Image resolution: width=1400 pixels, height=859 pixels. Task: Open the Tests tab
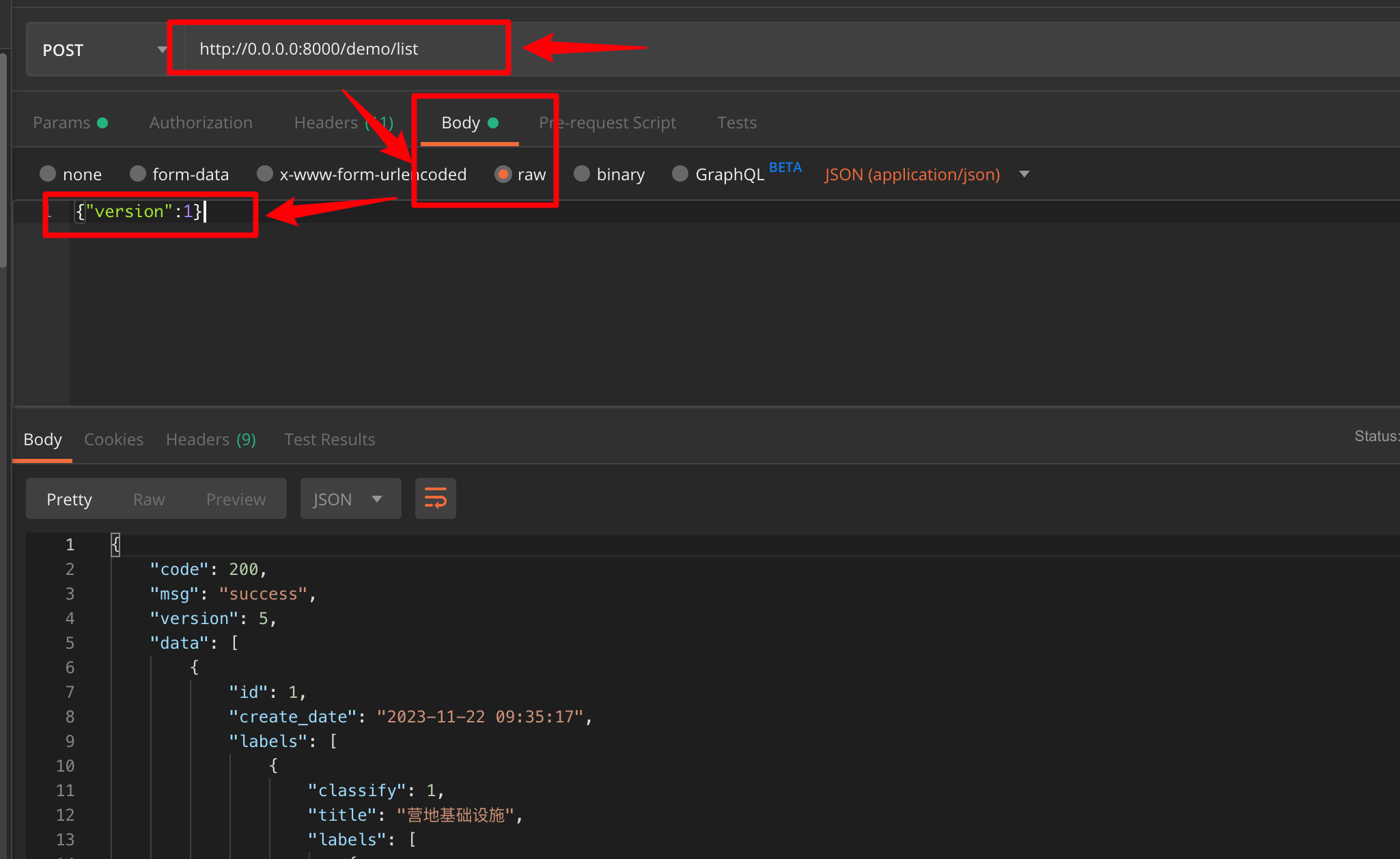click(x=736, y=123)
